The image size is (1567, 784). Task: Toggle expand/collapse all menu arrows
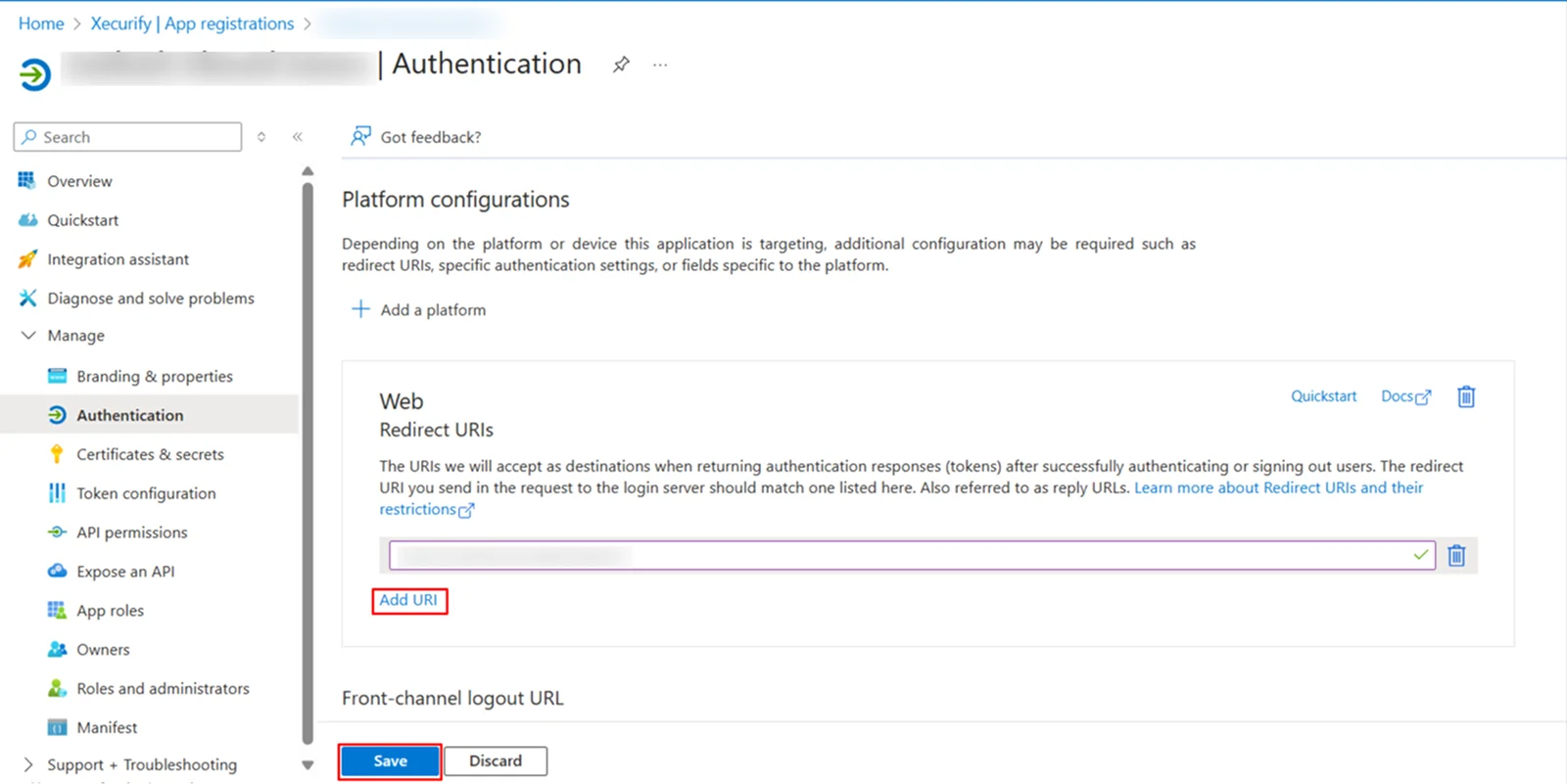coord(261,137)
